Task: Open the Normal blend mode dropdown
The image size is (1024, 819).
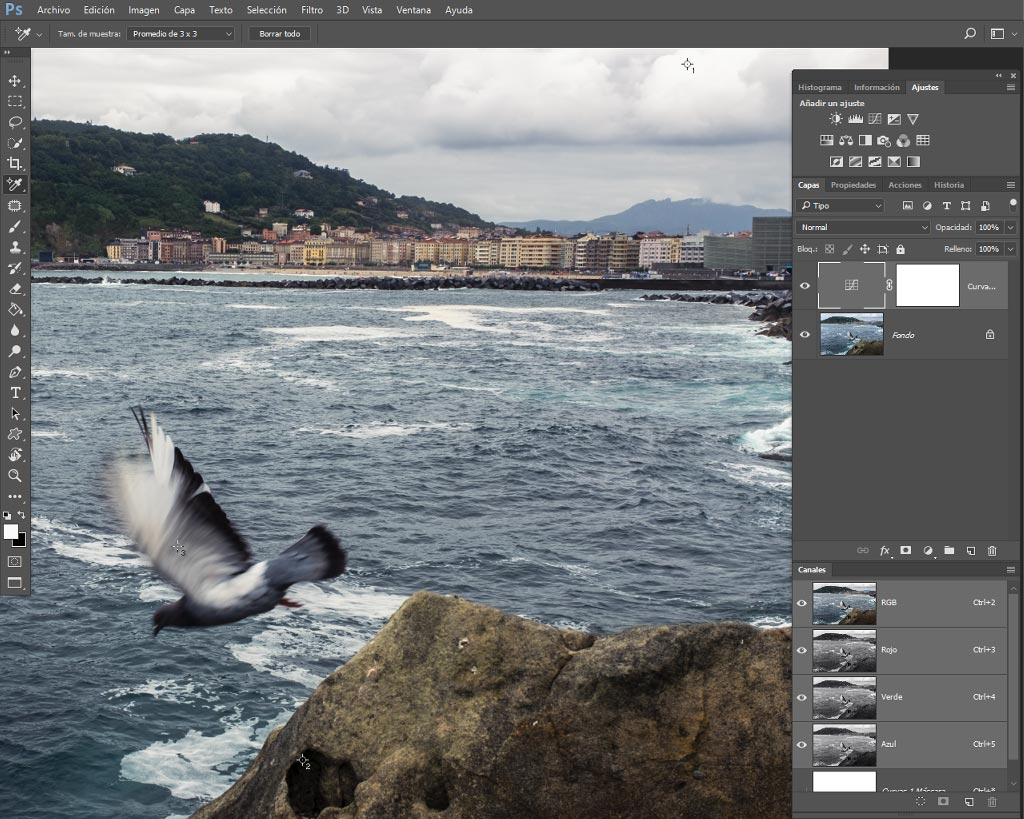Action: click(863, 227)
